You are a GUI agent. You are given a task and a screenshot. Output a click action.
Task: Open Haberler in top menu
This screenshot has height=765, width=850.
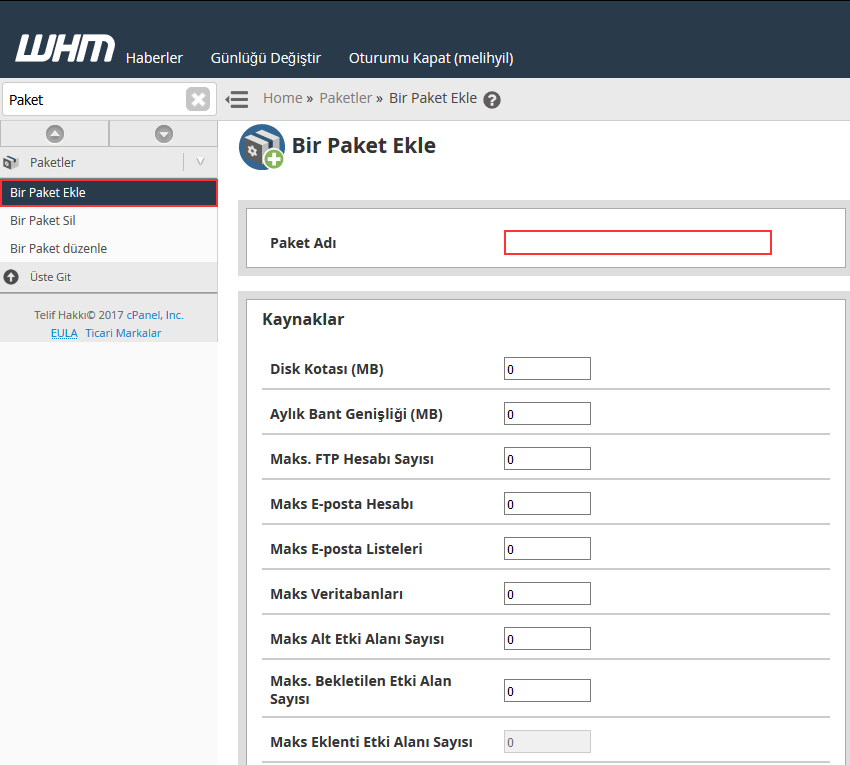[x=154, y=58]
